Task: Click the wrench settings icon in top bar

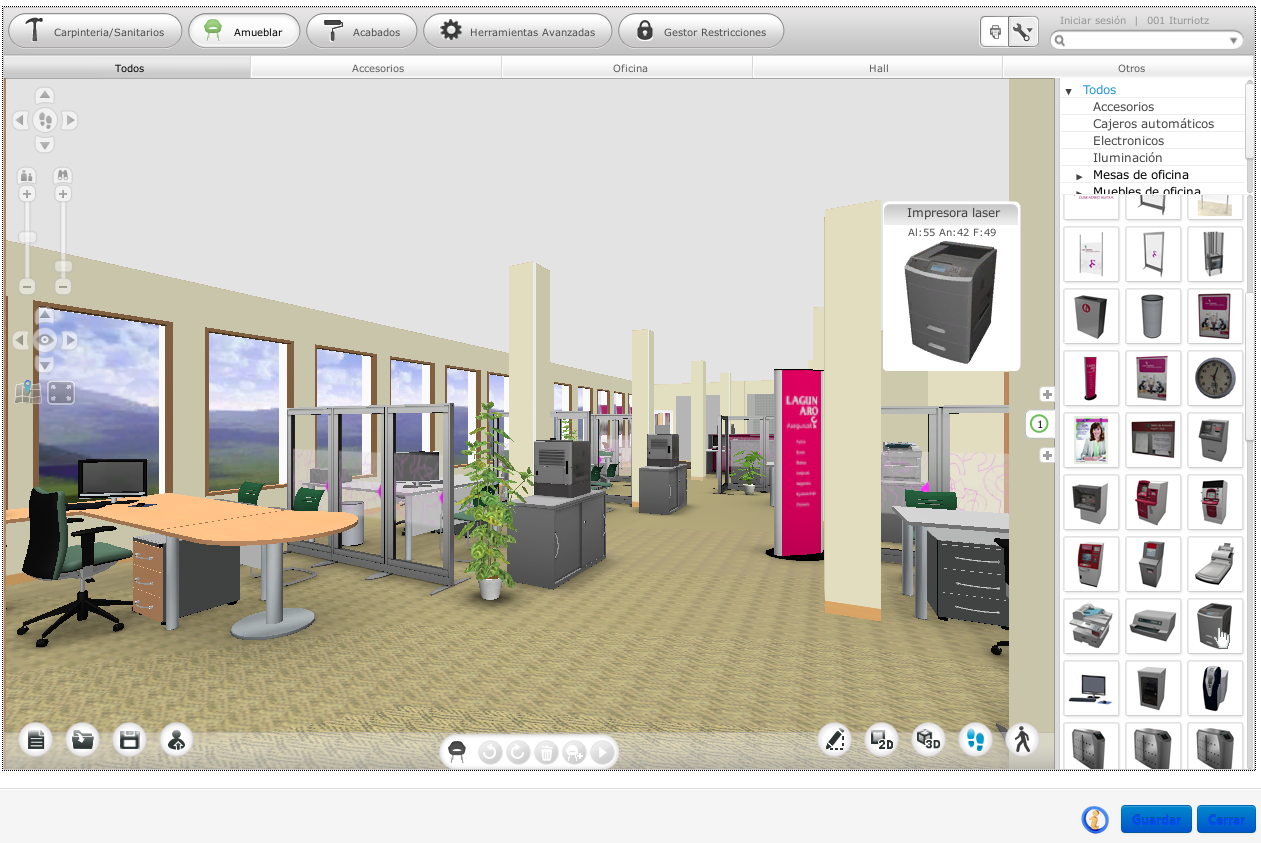Action: (1023, 32)
